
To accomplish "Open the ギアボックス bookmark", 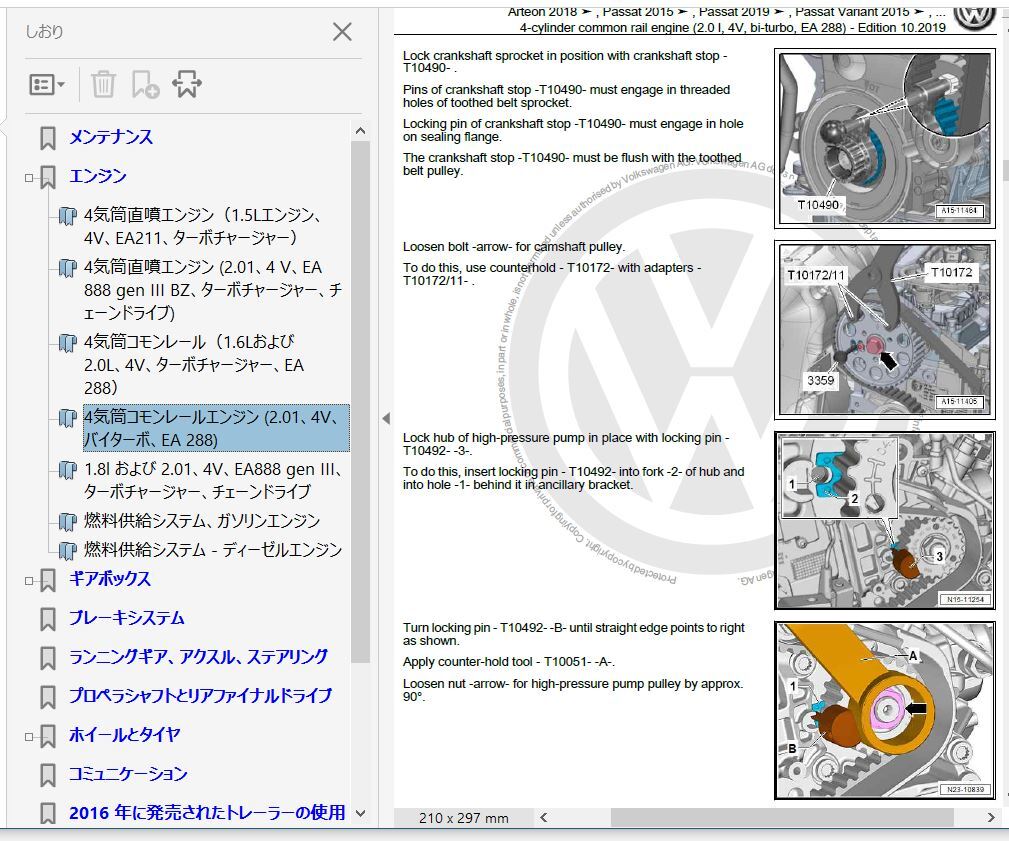I will (110, 578).
